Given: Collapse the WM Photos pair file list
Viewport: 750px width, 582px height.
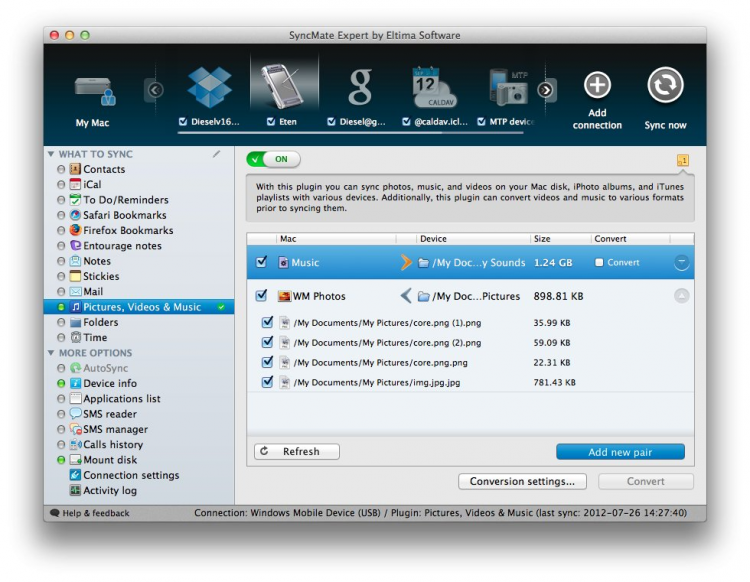Looking at the screenshot, I should click(x=681, y=296).
